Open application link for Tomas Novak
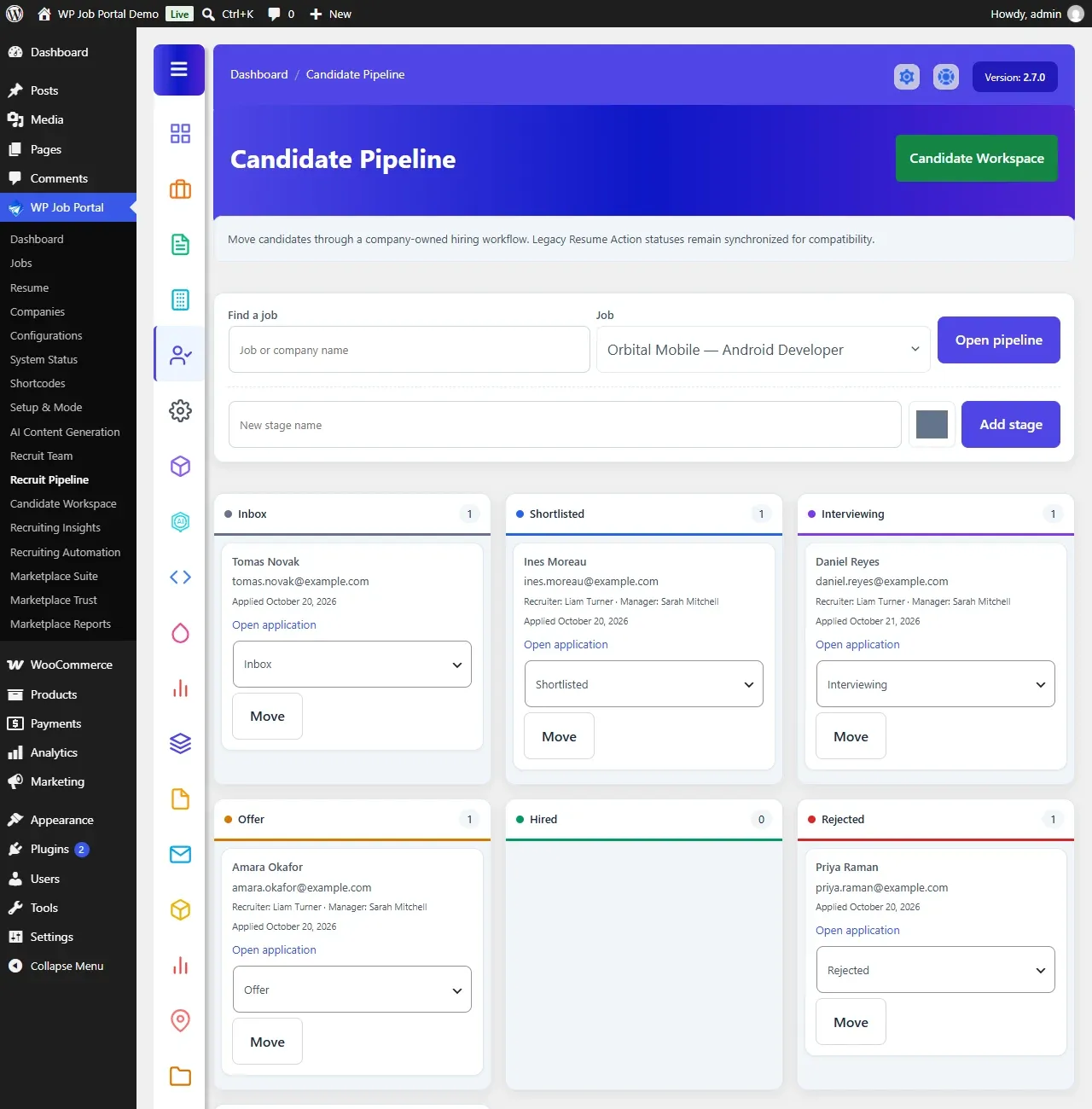Image resolution: width=1092 pixels, height=1109 pixels. pos(274,624)
